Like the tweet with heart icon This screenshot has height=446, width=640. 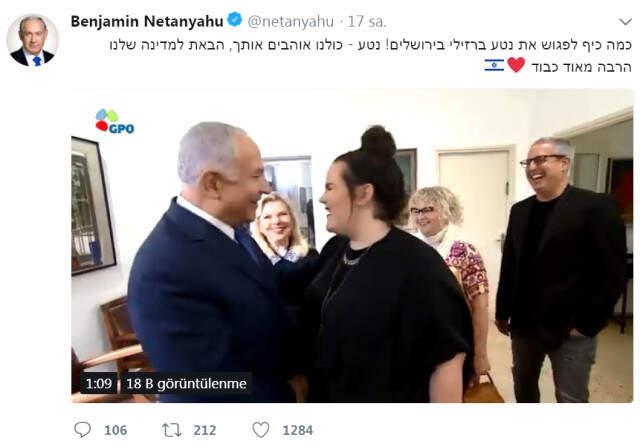click(x=261, y=430)
